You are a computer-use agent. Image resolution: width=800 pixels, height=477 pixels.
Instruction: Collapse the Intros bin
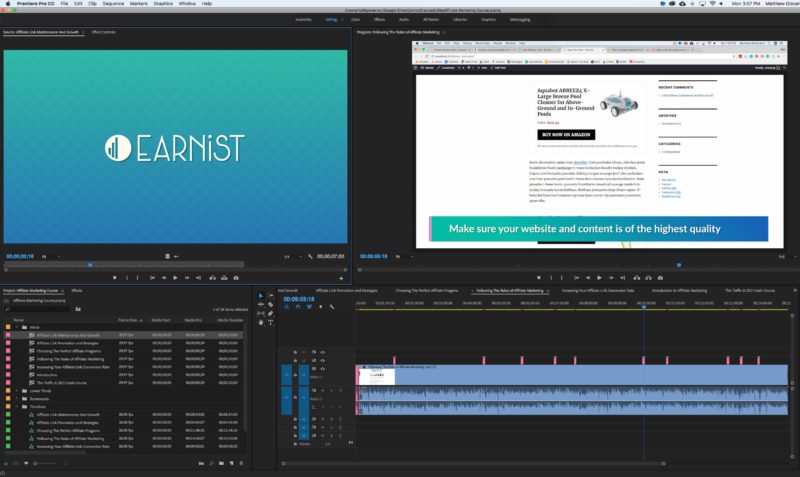17,327
